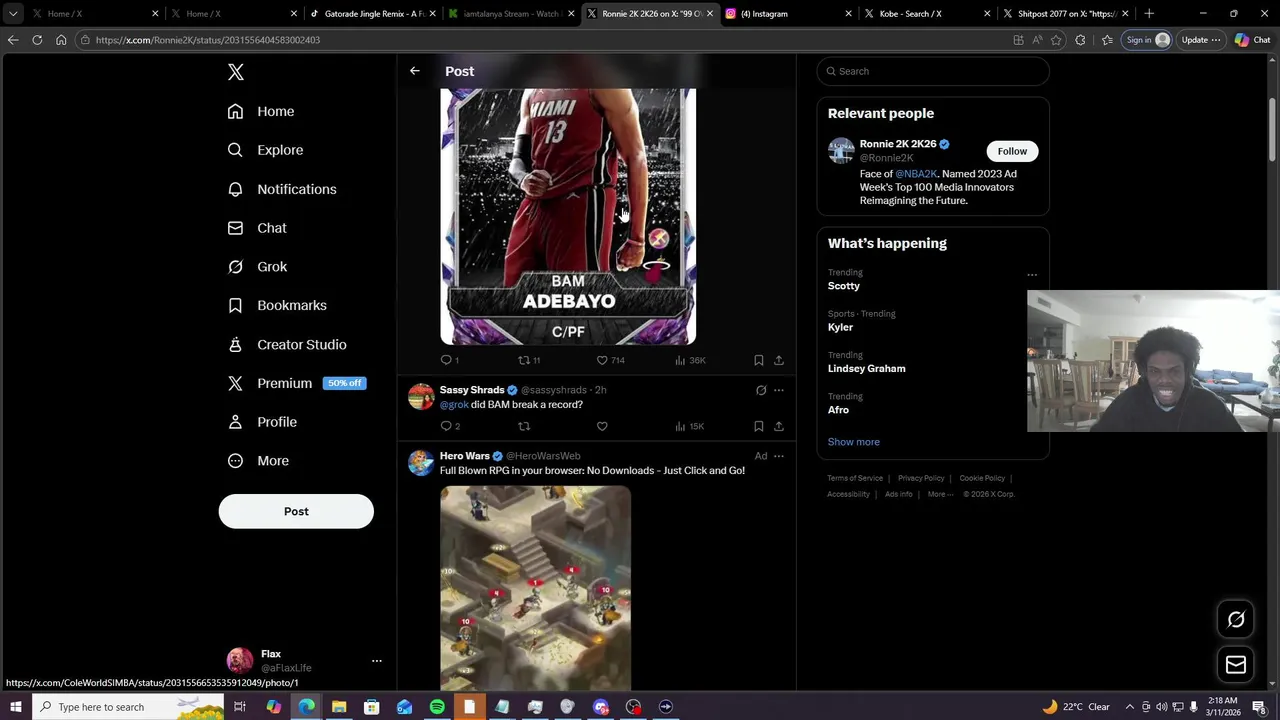
Task: Open Explore in sidebar
Action: click(x=265, y=150)
